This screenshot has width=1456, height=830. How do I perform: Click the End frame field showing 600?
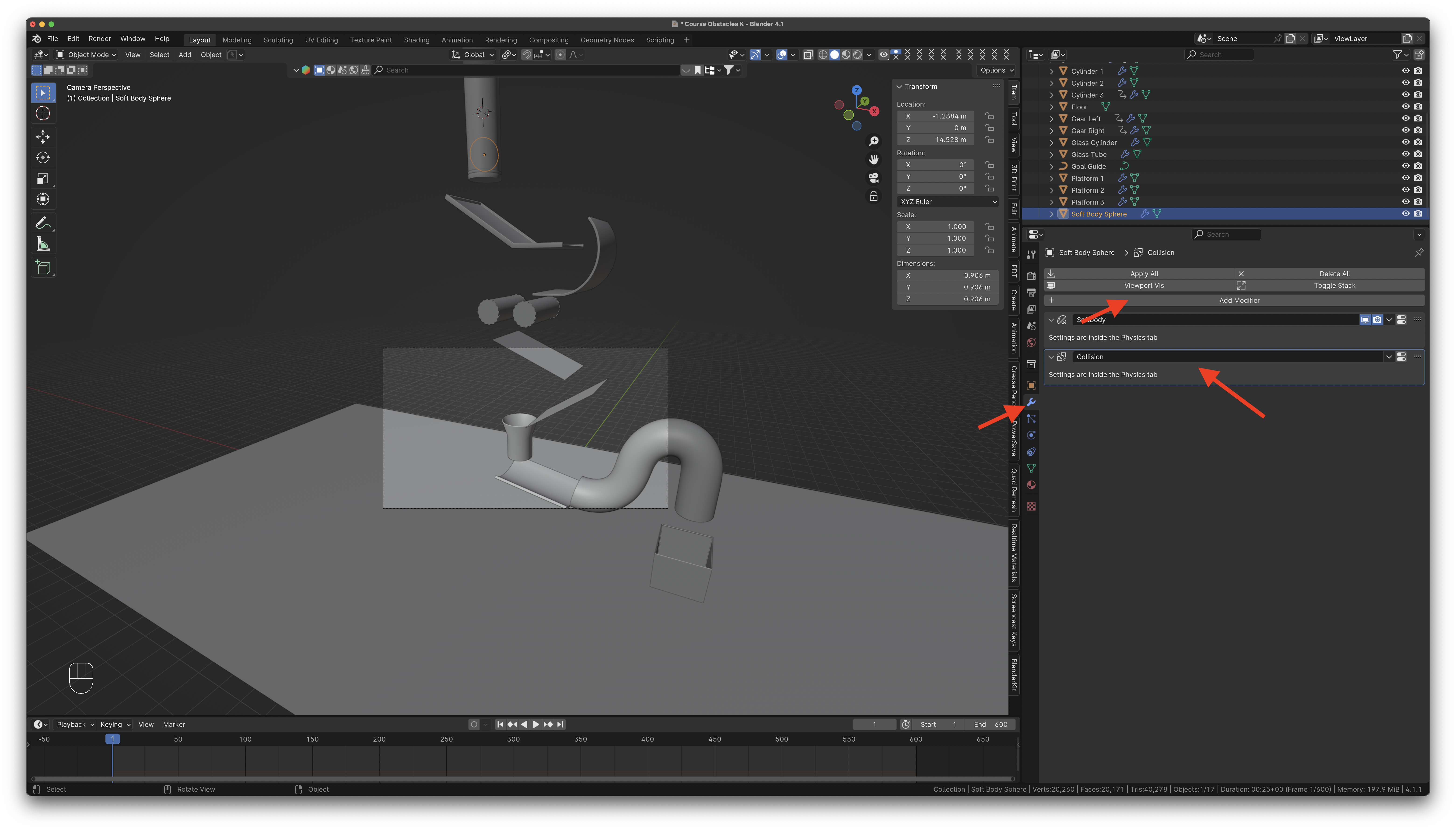click(x=990, y=725)
